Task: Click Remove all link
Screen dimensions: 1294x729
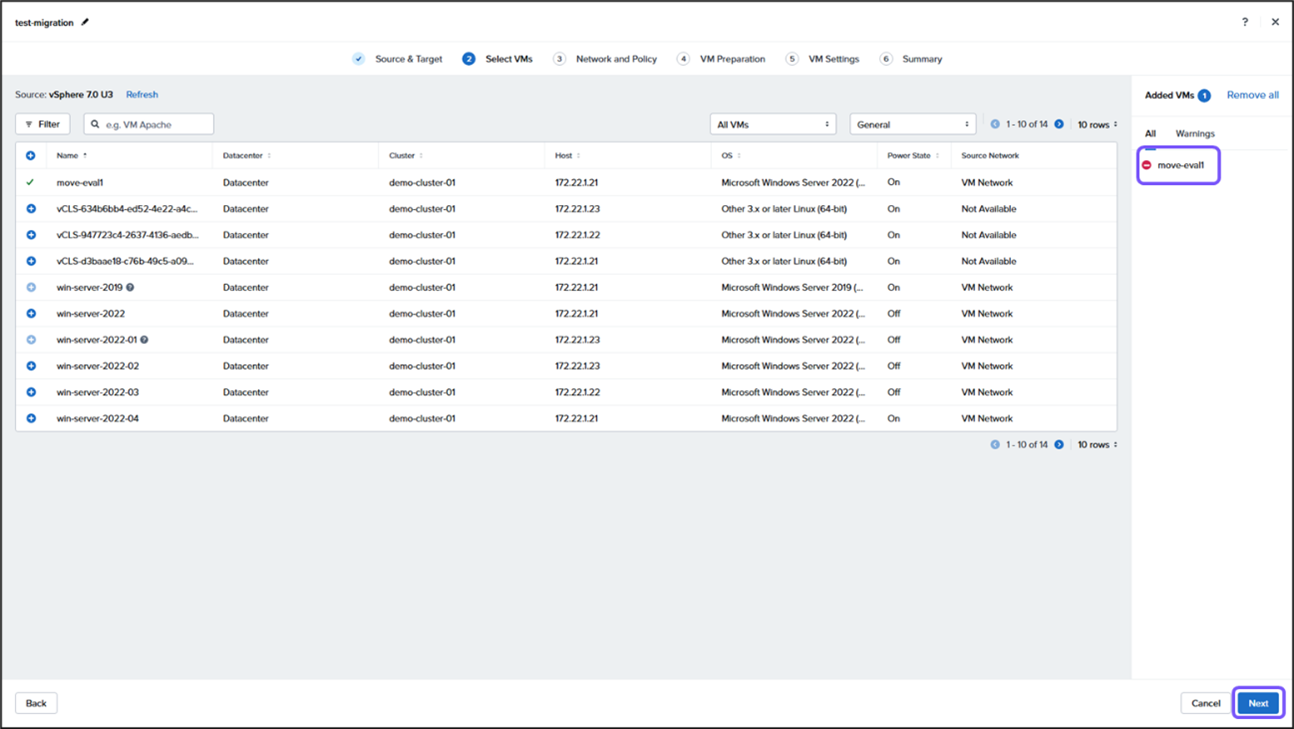Action: [x=1252, y=95]
